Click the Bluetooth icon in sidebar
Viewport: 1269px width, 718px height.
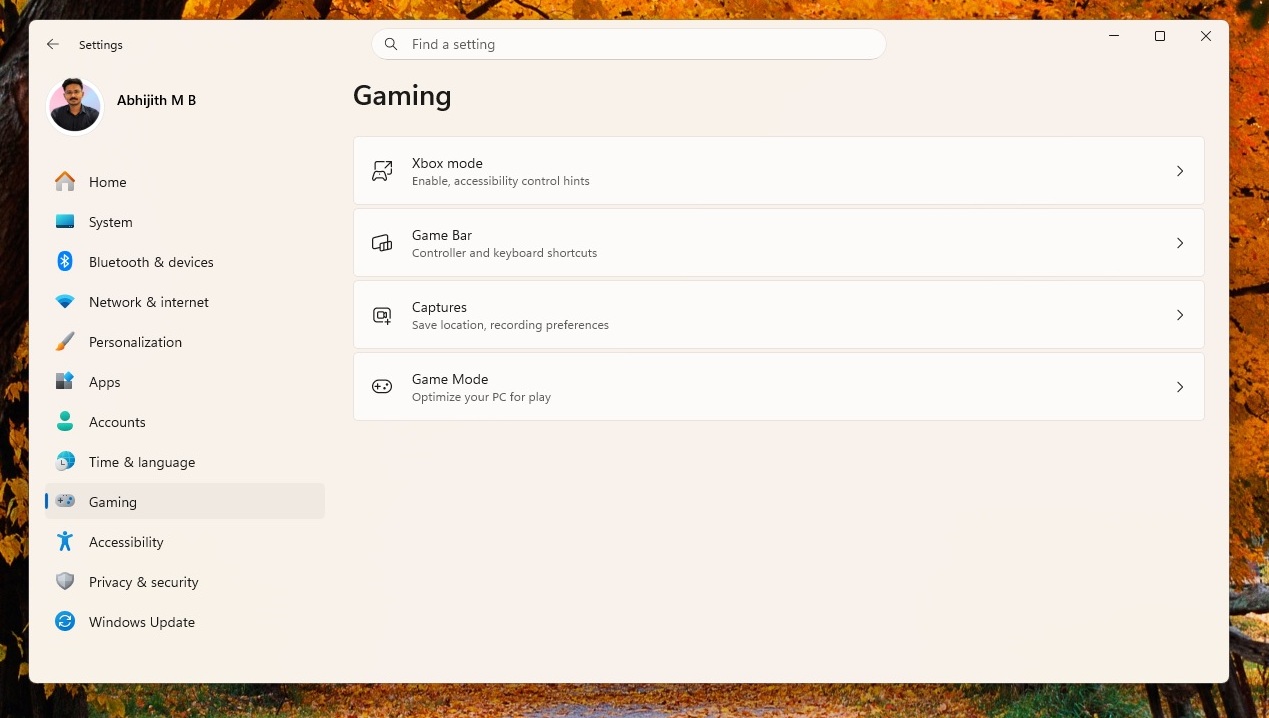pyautogui.click(x=65, y=262)
